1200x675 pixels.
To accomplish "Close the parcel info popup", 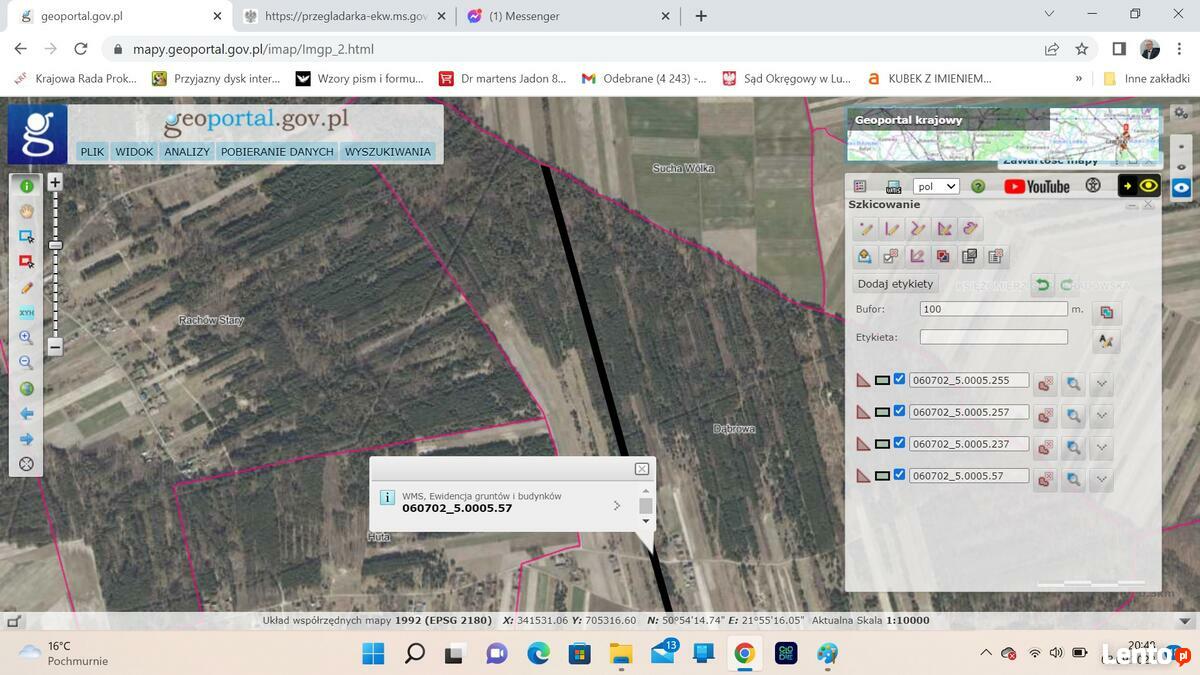I will pos(642,469).
